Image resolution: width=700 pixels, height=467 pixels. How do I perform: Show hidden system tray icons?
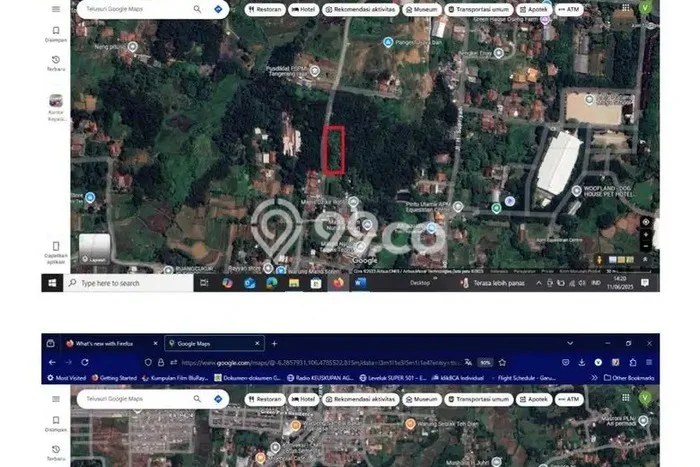539,283
